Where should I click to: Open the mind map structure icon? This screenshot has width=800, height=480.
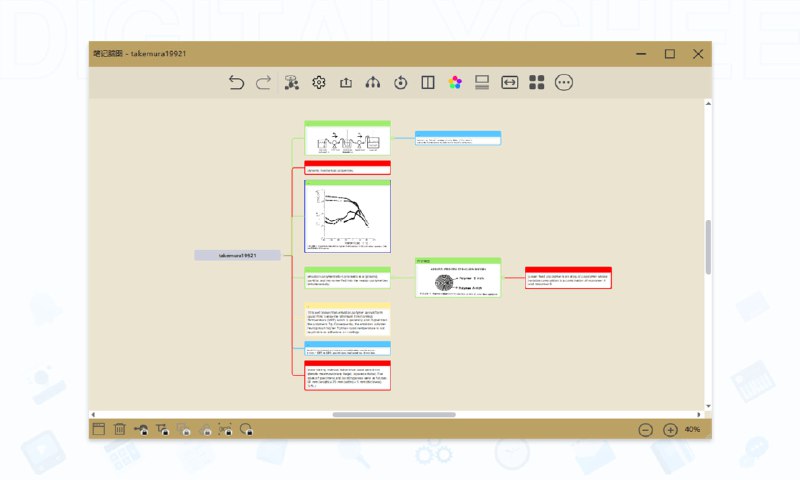coord(373,83)
